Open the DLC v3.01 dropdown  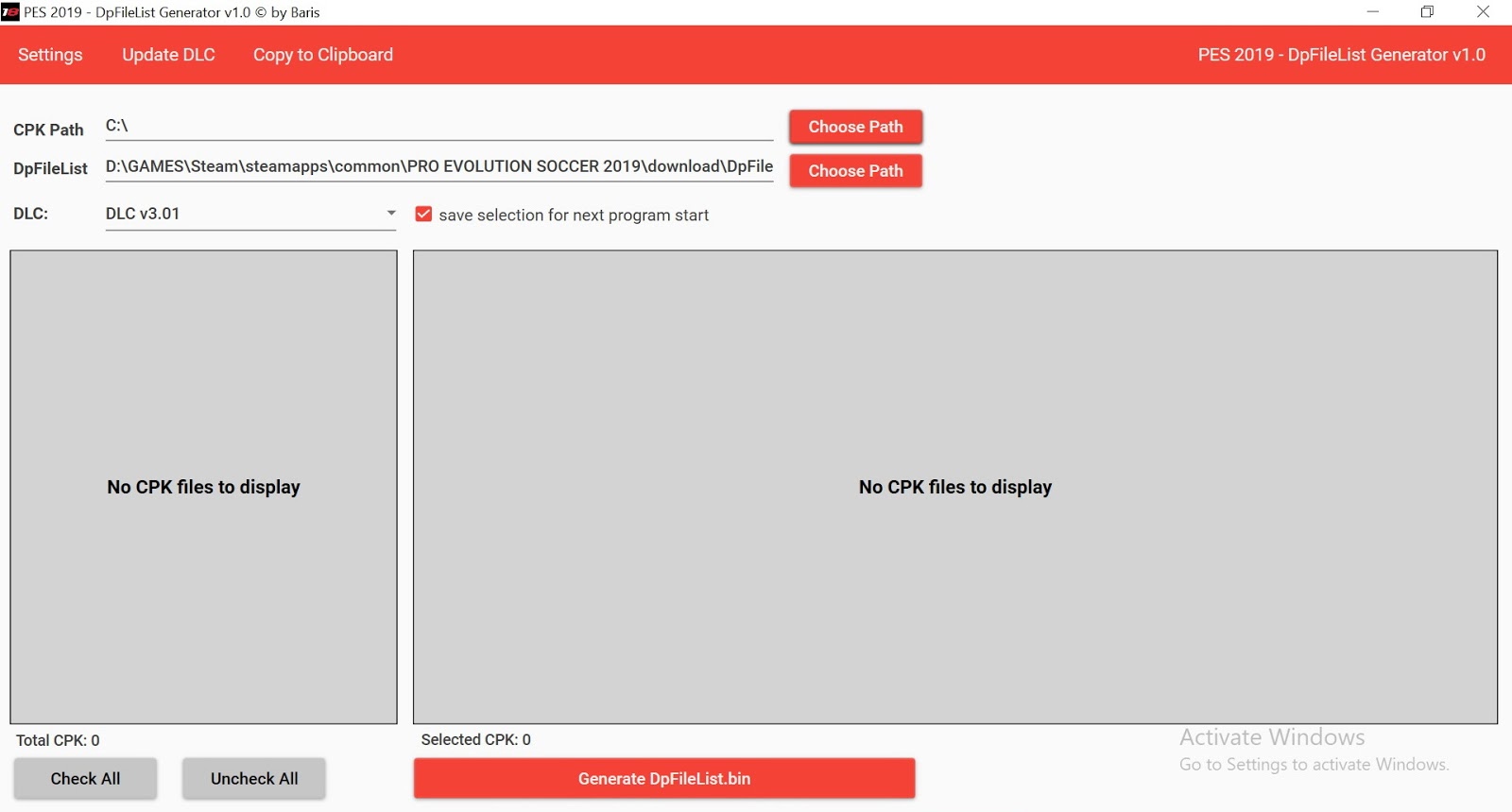pyautogui.click(x=250, y=214)
